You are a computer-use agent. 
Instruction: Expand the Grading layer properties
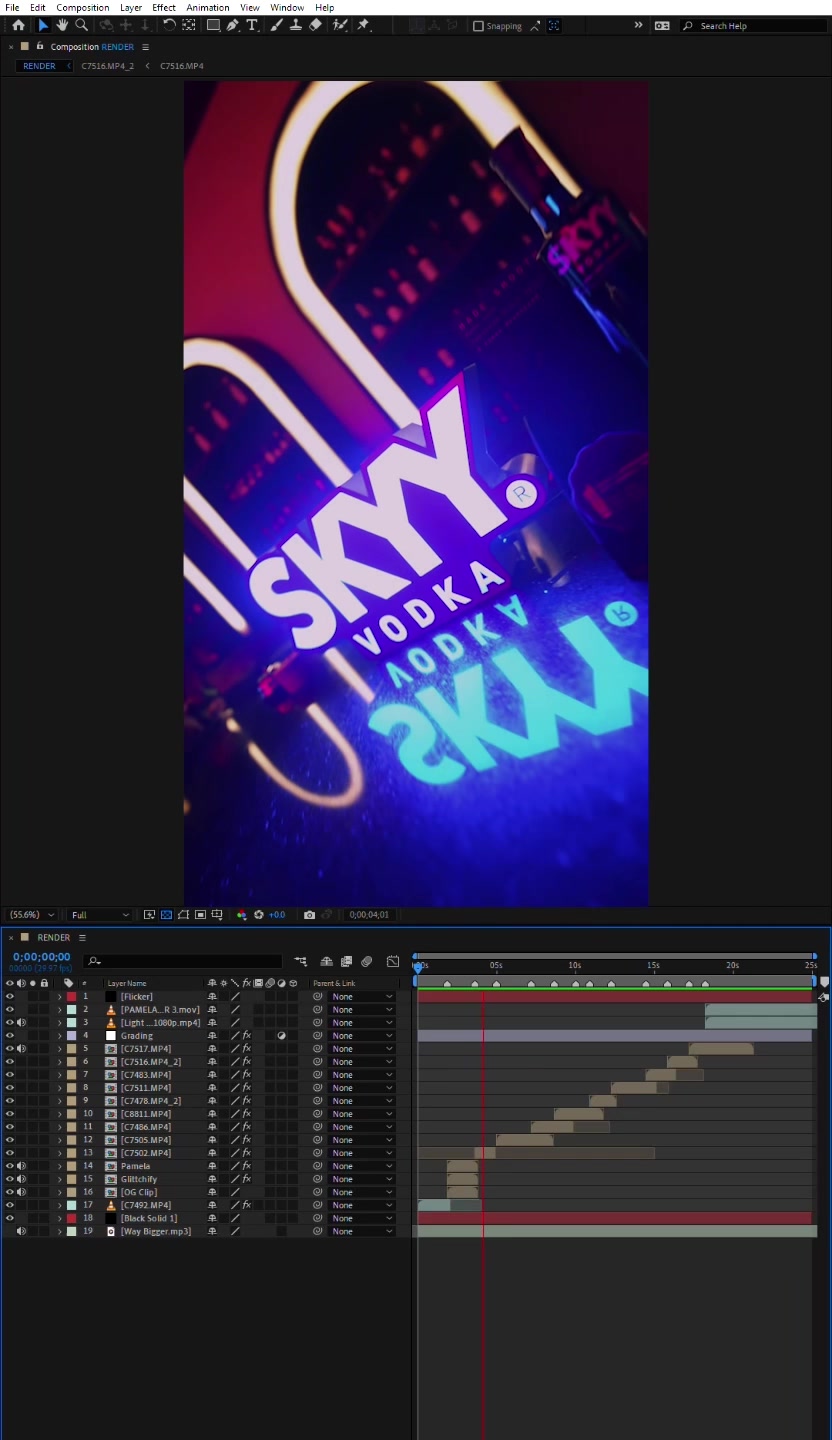click(59, 1036)
